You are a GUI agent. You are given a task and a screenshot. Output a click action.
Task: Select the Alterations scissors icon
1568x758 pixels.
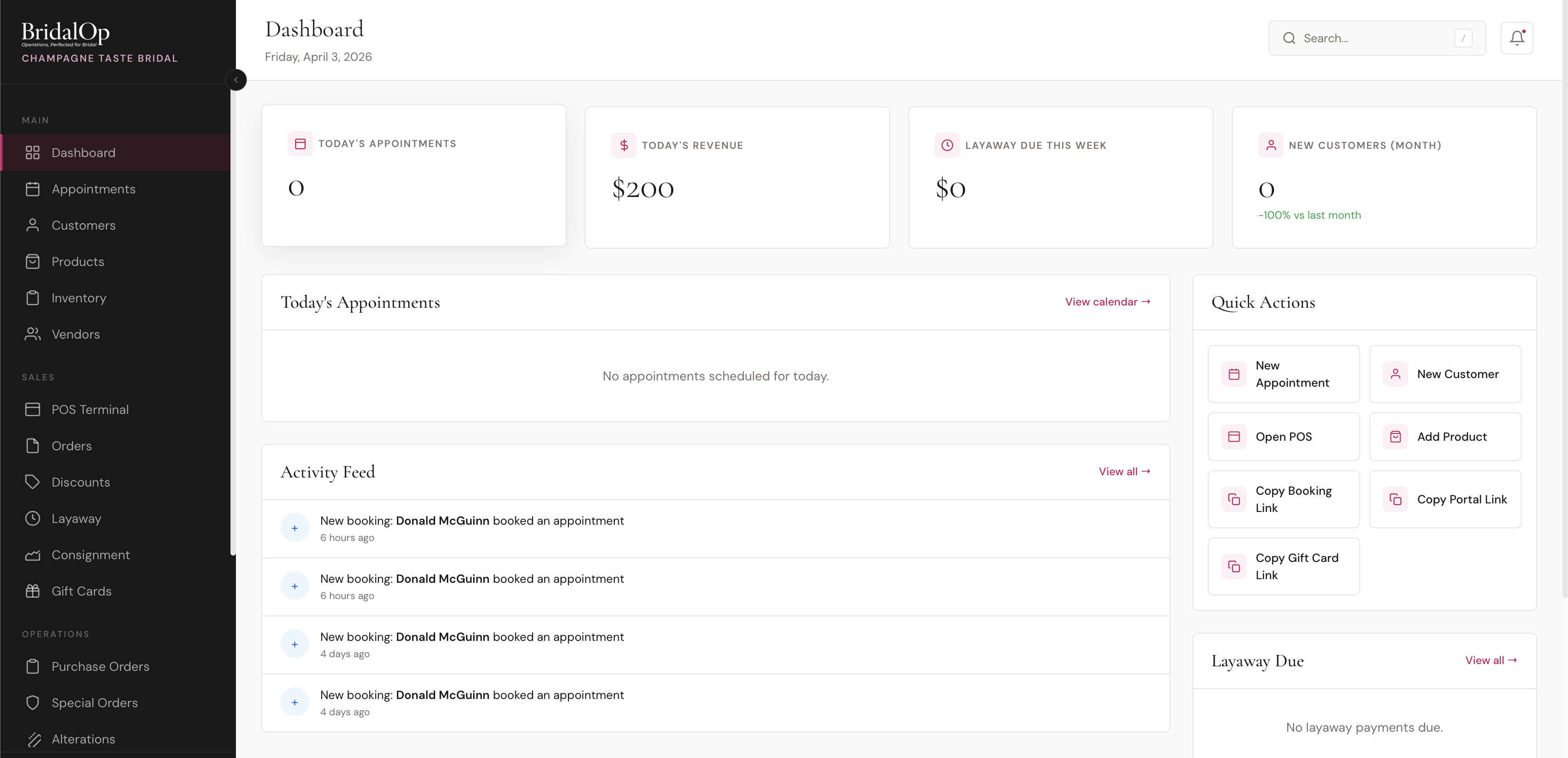pyautogui.click(x=34, y=739)
